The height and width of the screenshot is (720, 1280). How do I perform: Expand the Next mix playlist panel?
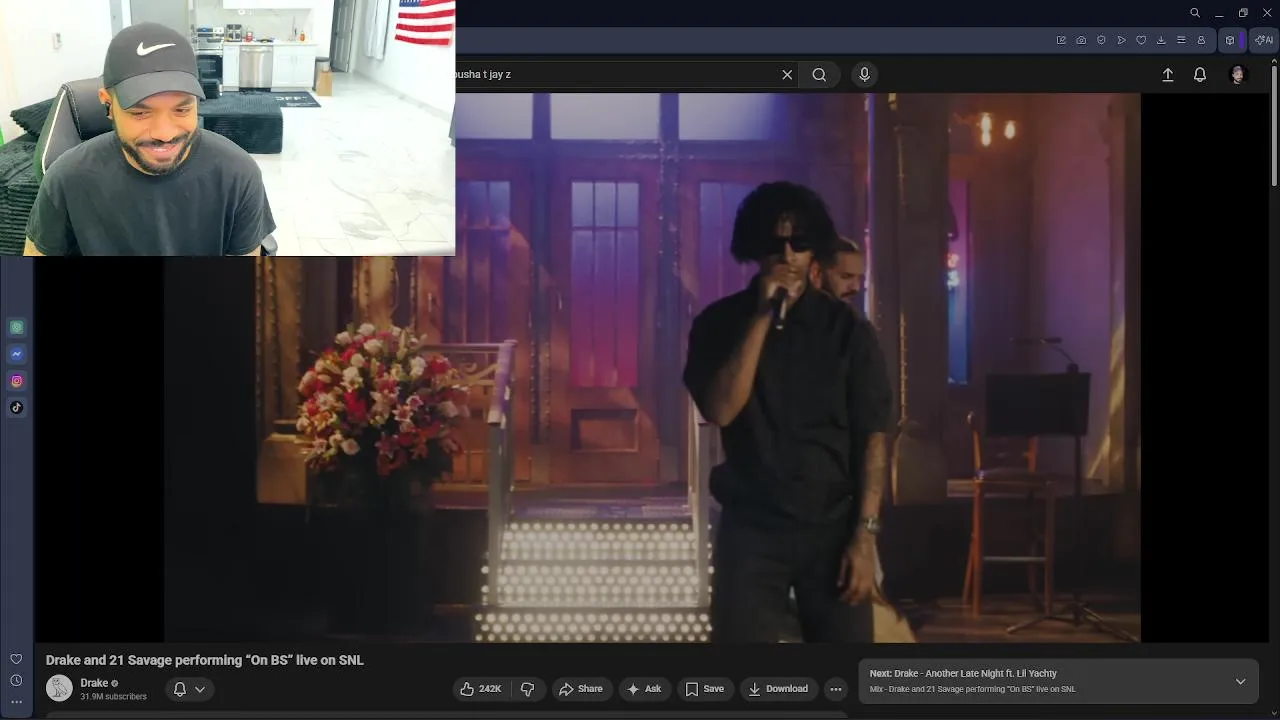[x=1240, y=681]
